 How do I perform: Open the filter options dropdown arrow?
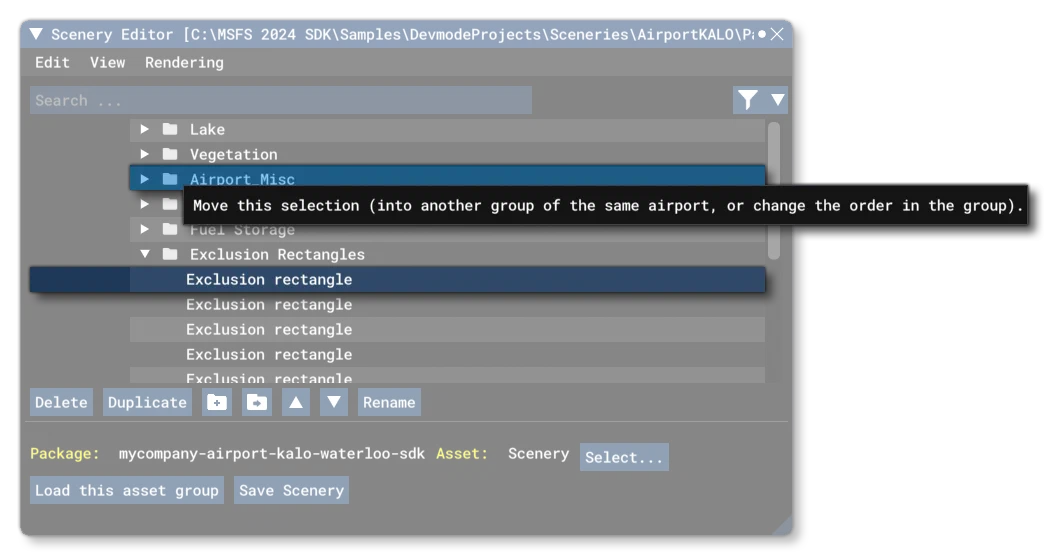[x=777, y=100]
